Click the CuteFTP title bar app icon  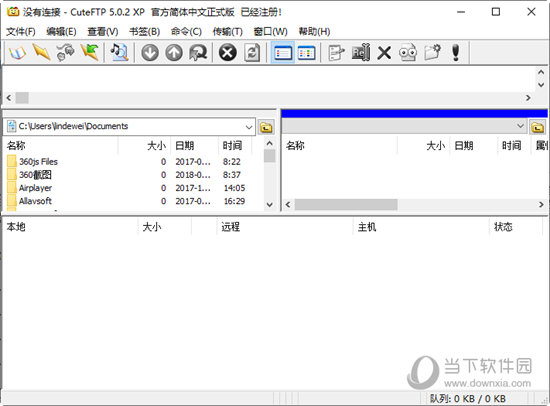pos(13,12)
